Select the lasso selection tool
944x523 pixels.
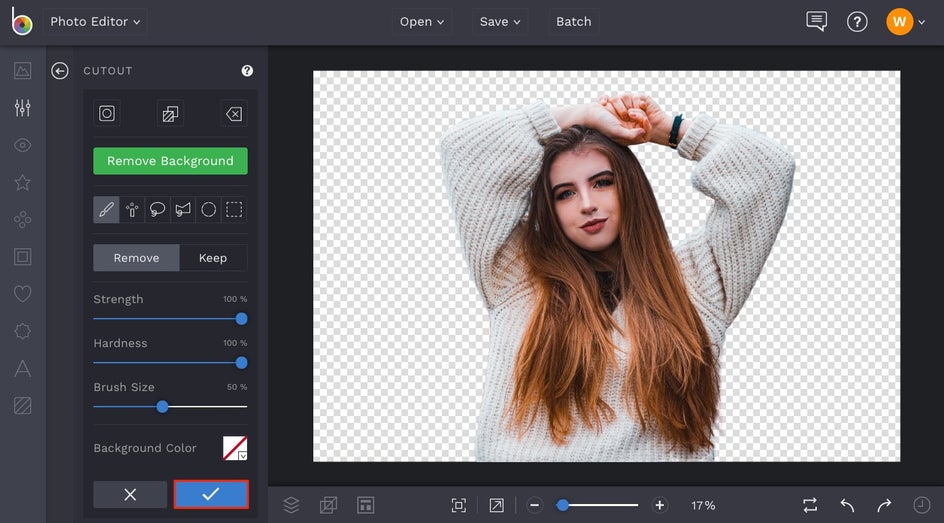coord(157,210)
